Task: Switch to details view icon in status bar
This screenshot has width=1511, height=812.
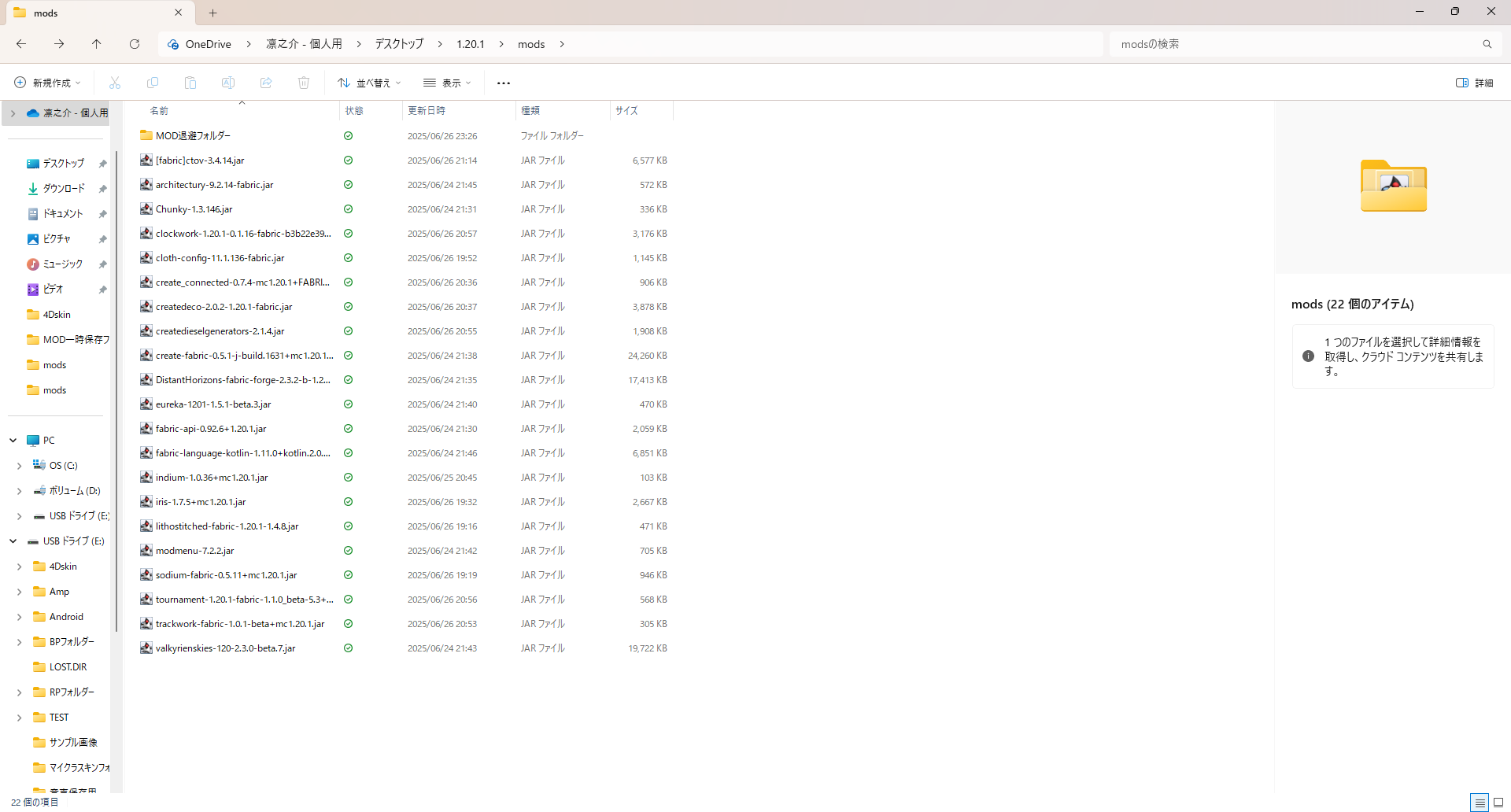Action: pos(1480,803)
